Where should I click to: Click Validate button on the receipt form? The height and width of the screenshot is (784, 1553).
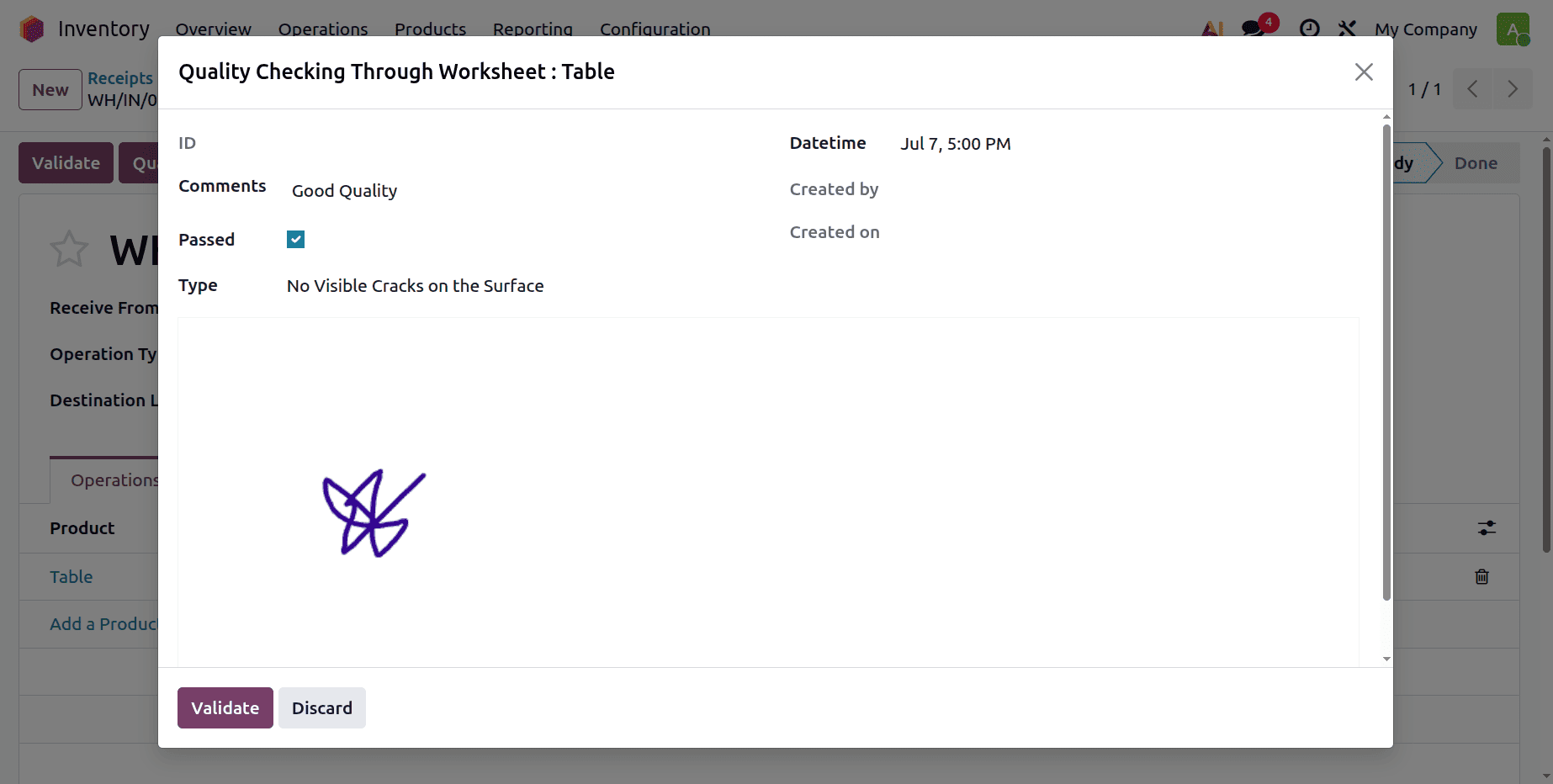point(66,163)
